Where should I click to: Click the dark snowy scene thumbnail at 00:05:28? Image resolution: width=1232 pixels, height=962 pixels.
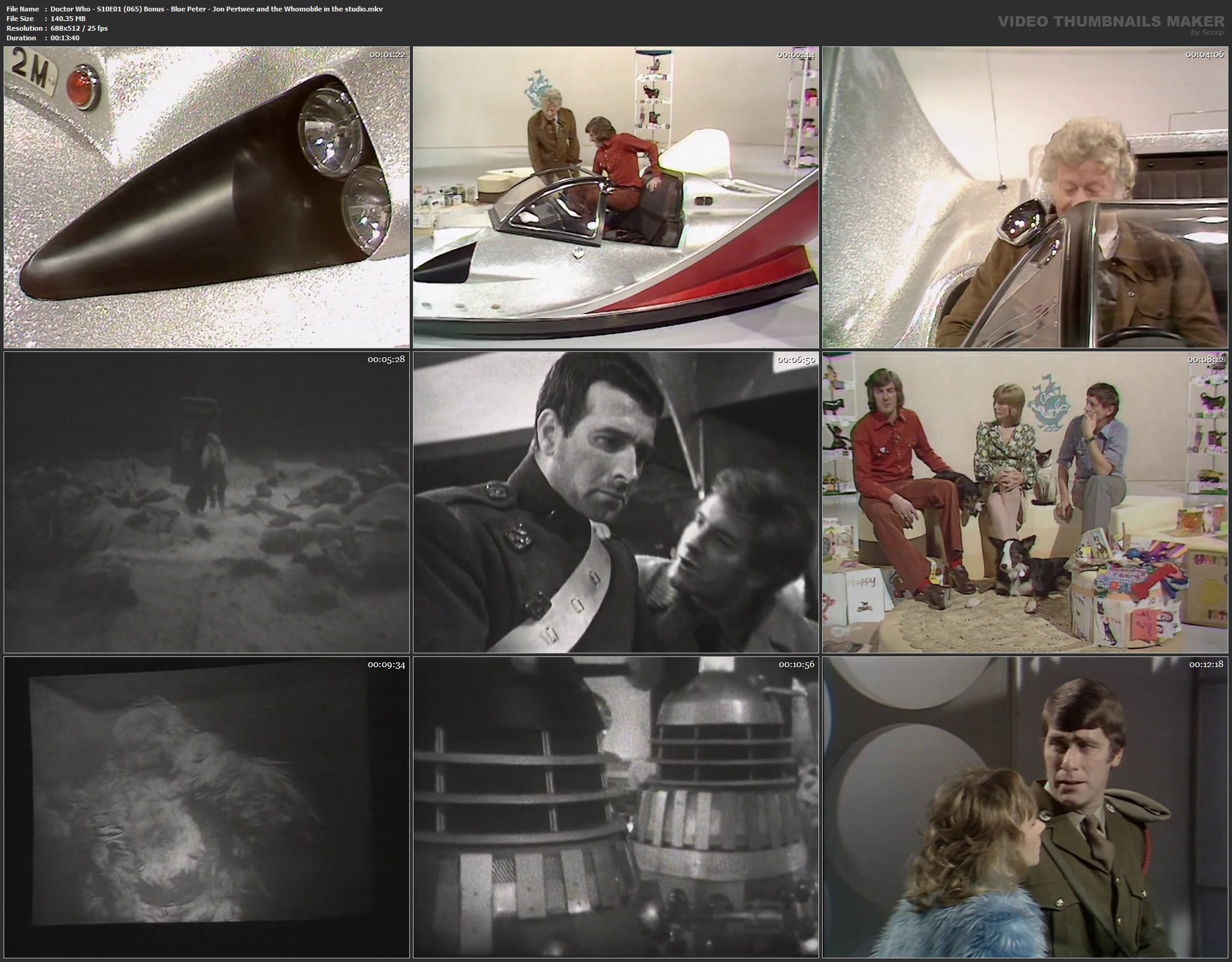(x=206, y=502)
